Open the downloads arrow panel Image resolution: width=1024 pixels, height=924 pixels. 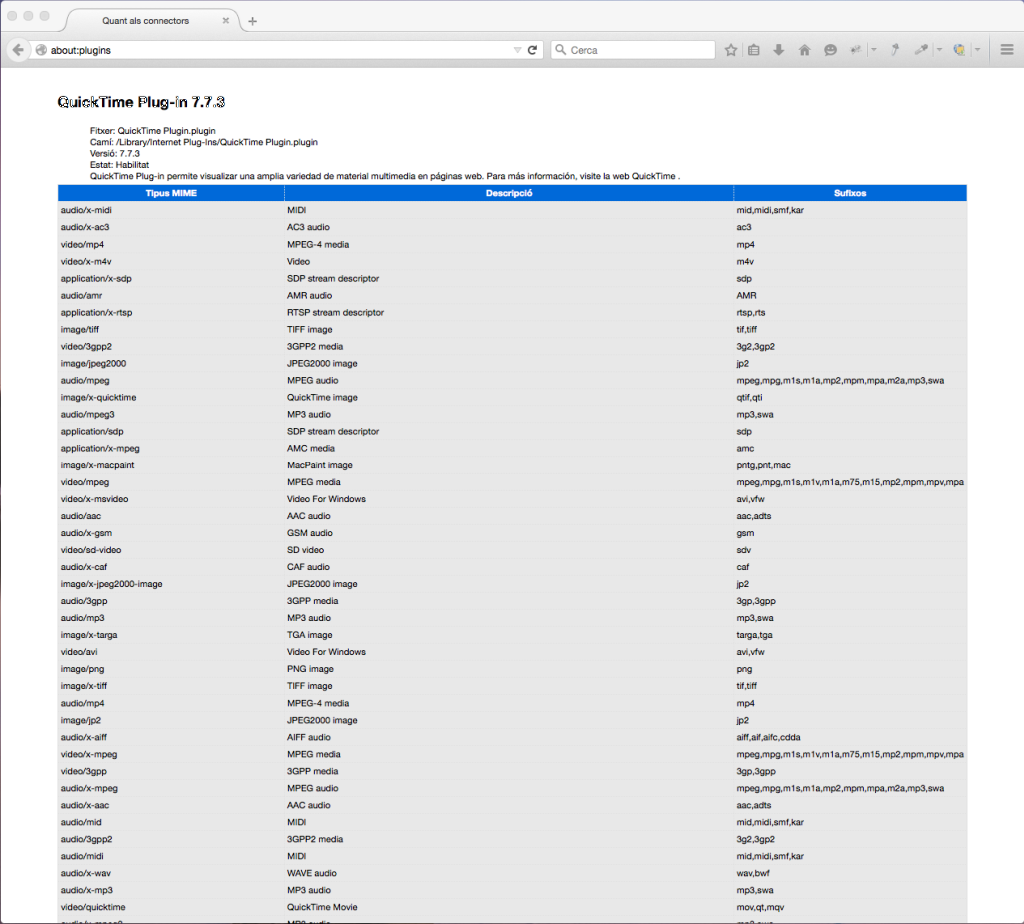point(779,50)
